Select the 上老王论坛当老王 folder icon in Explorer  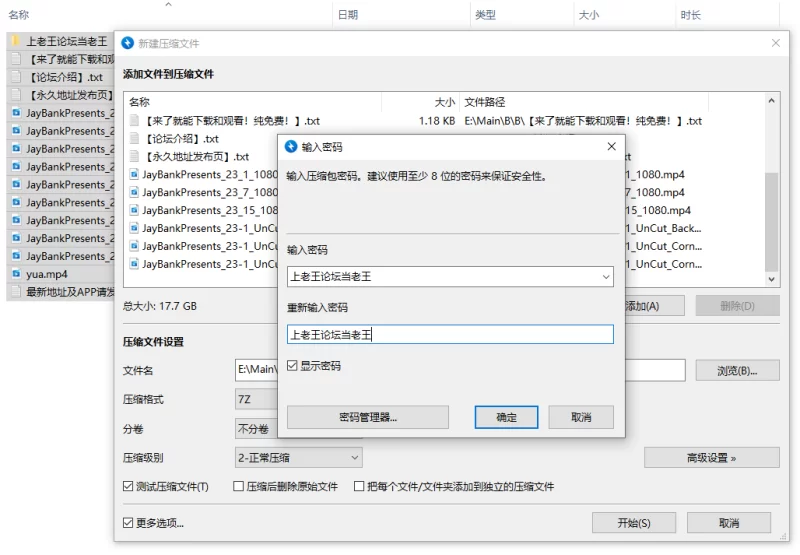pyautogui.click(x=16, y=41)
